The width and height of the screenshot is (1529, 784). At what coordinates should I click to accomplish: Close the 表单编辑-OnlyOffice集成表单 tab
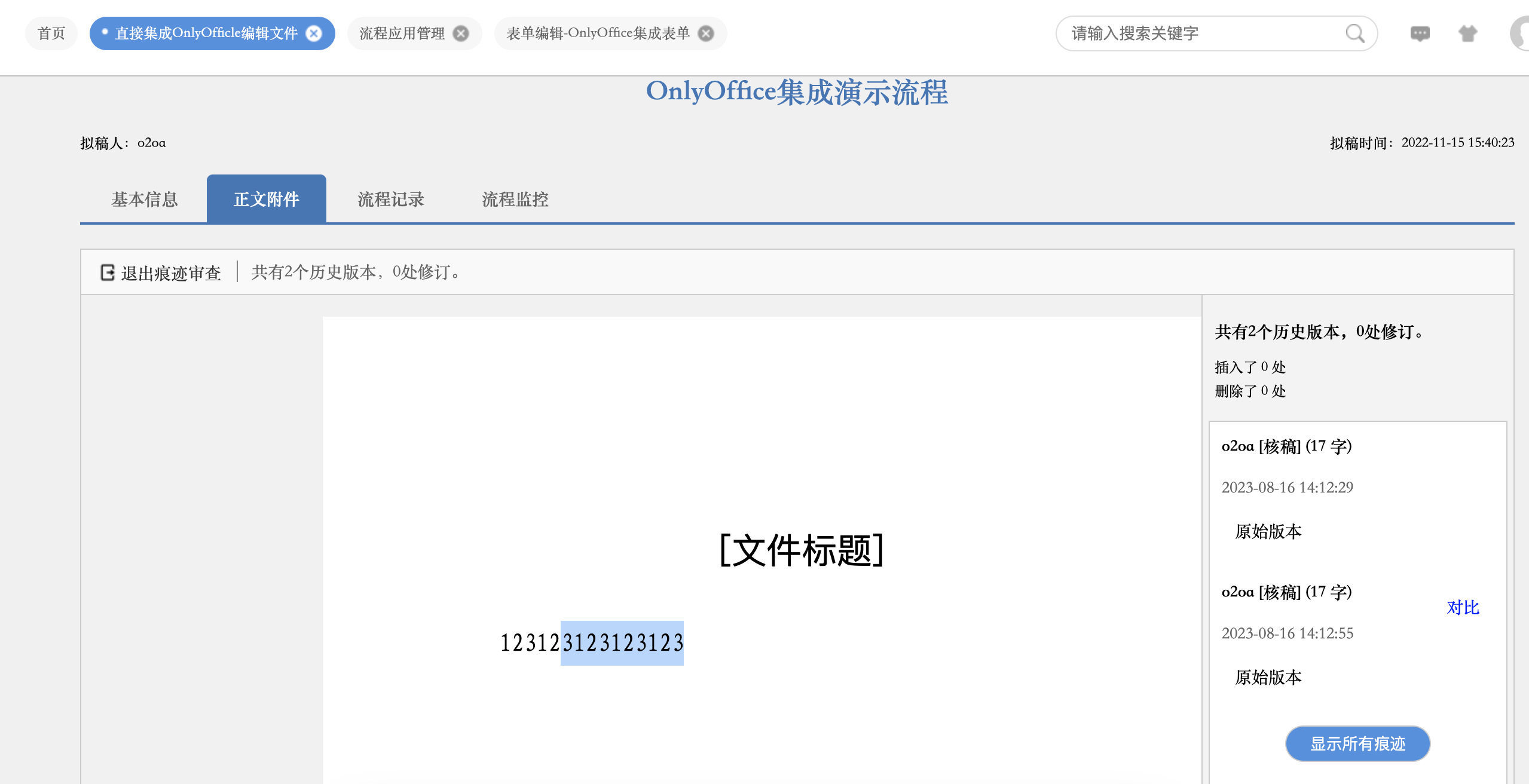(x=706, y=33)
